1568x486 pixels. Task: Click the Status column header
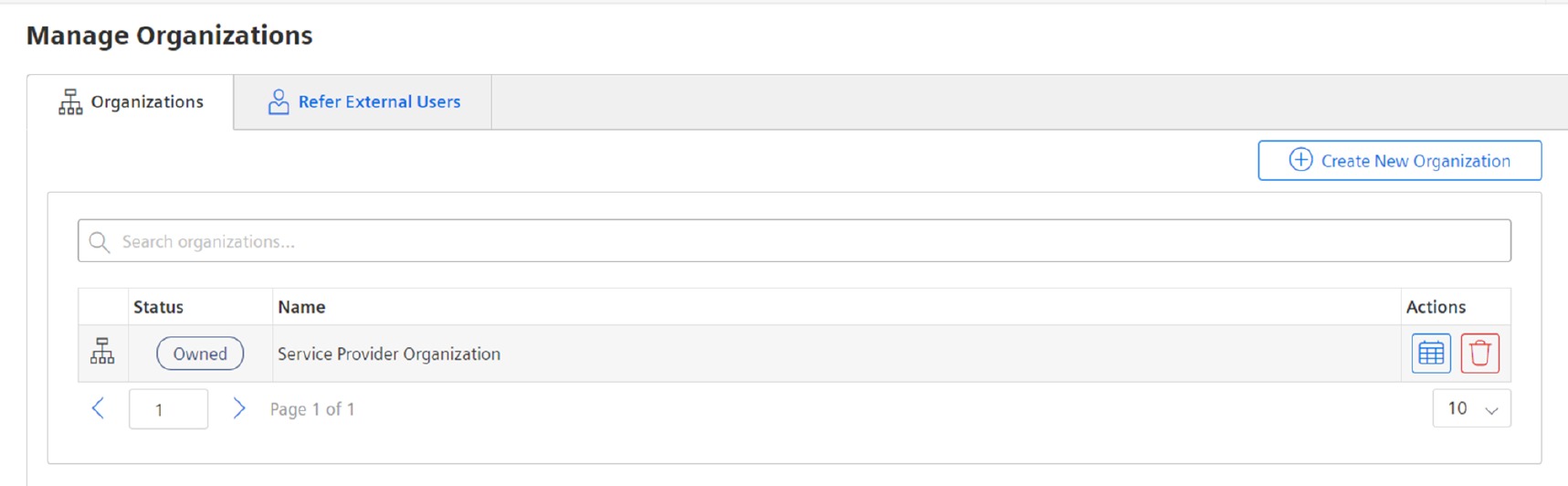tap(158, 307)
